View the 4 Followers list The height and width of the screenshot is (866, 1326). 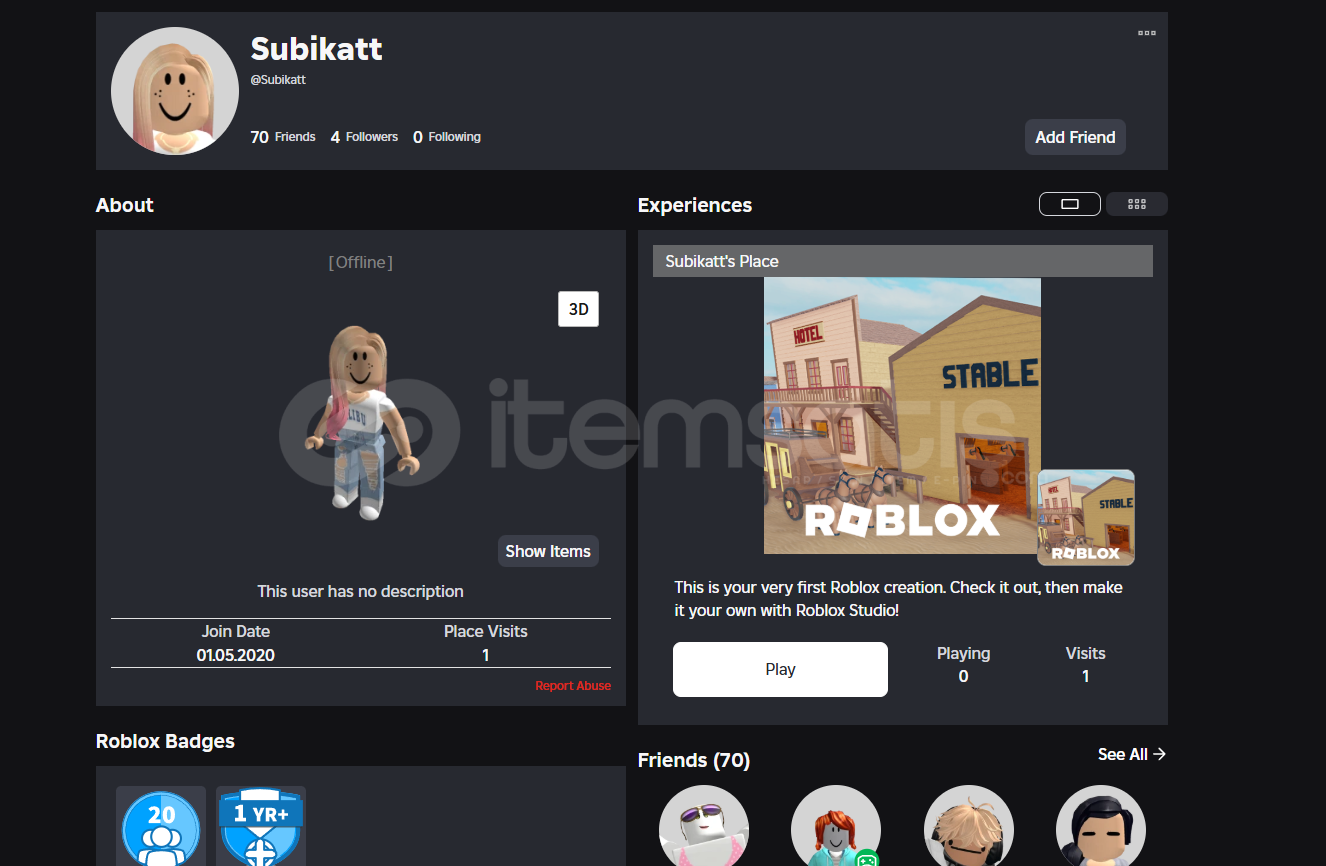click(x=364, y=137)
